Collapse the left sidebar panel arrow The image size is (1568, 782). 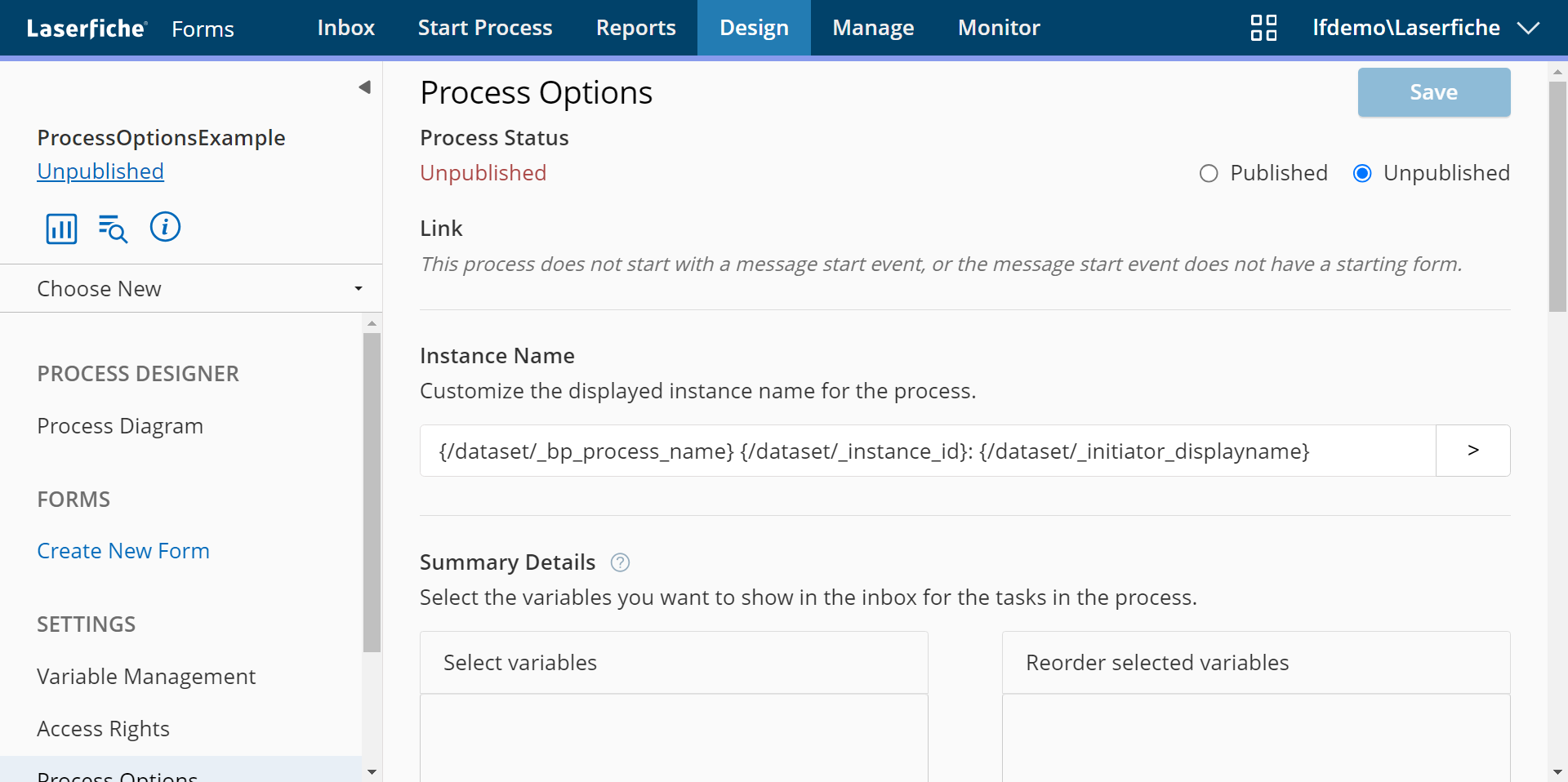click(364, 87)
